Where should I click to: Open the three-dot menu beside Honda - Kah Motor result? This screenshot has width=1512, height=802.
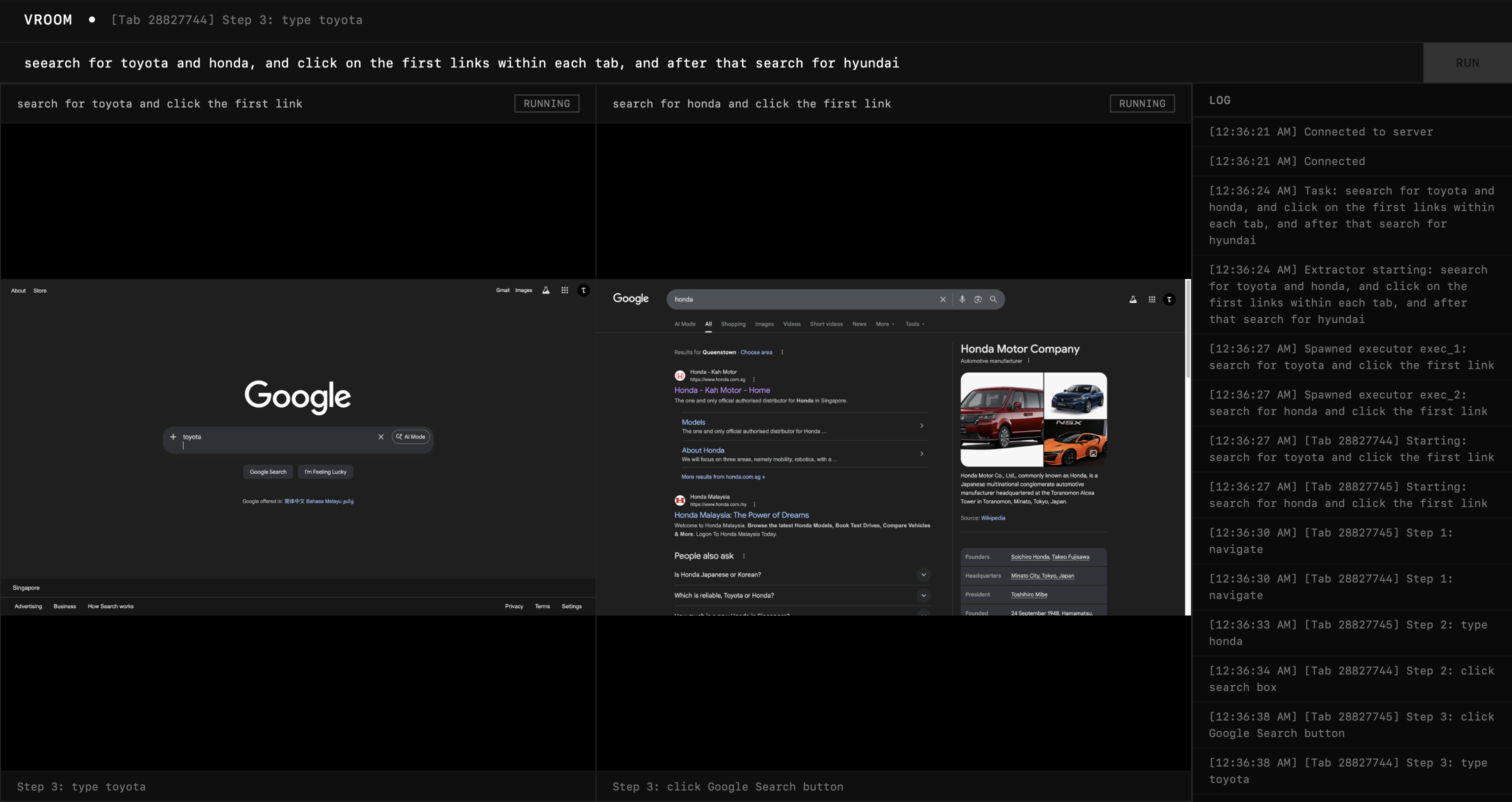(x=754, y=380)
